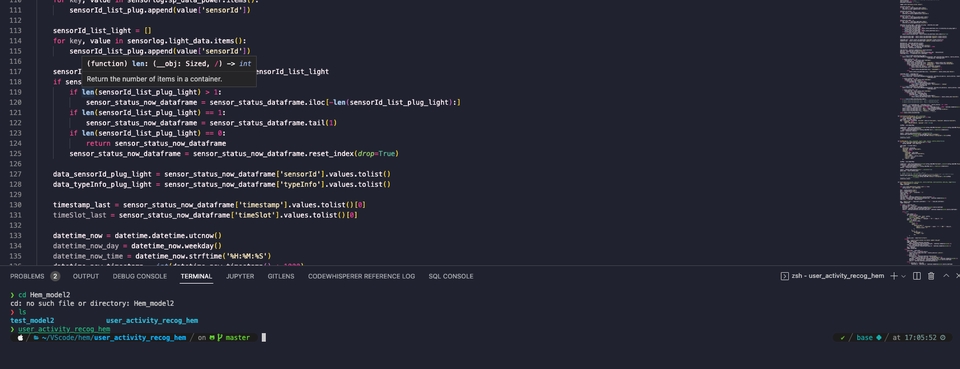Switch to the SQL Console tab
Image resolution: width=960 pixels, height=369 pixels.
[451, 276]
